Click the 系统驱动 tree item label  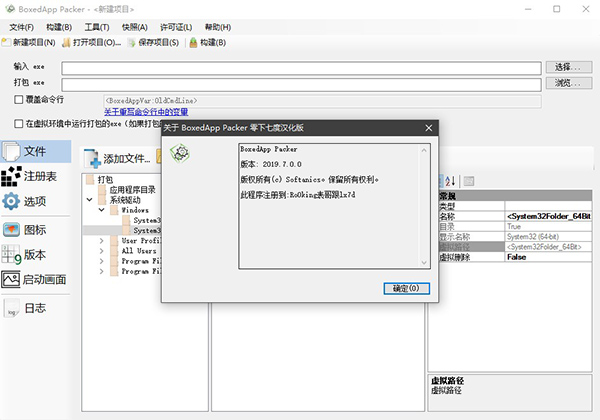pyautogui.click(x=125, y=200)
